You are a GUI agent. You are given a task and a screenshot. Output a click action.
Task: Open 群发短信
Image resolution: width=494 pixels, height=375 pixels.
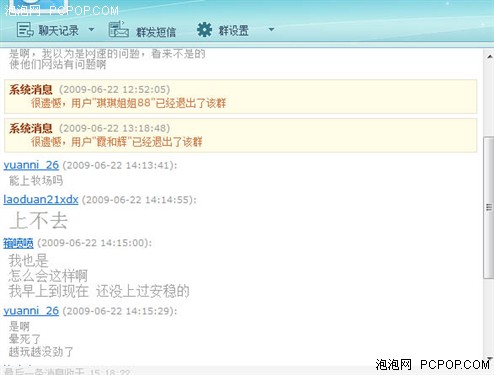(x=156, y=32)
